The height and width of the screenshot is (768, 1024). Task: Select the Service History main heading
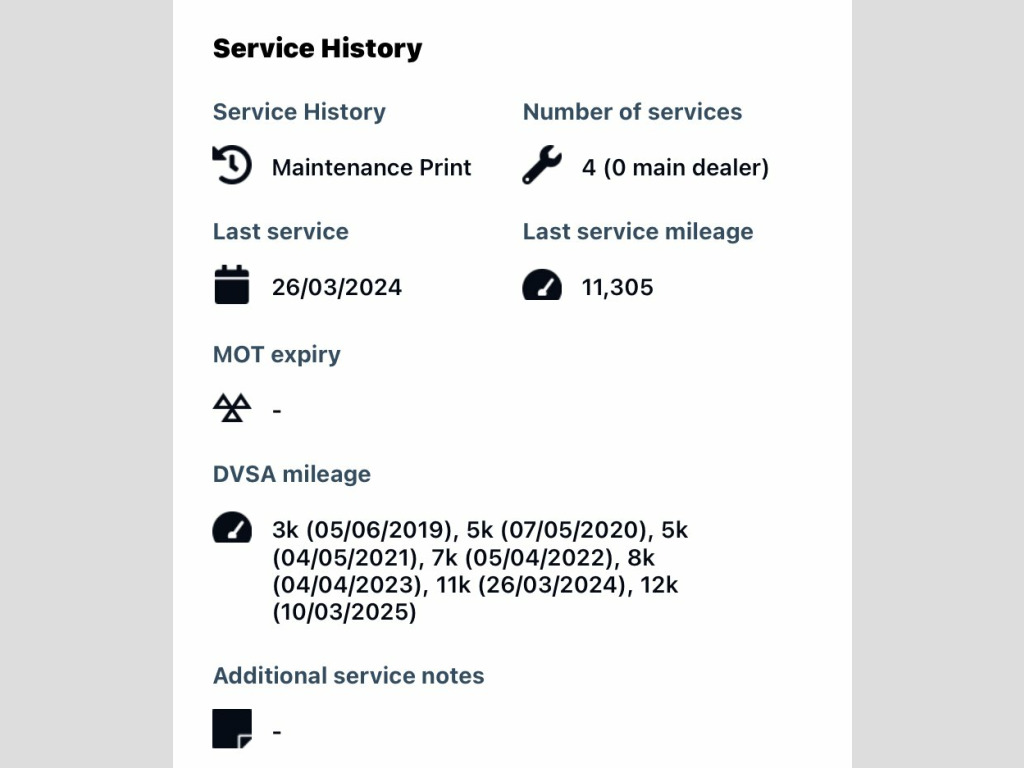pos(317,48)
